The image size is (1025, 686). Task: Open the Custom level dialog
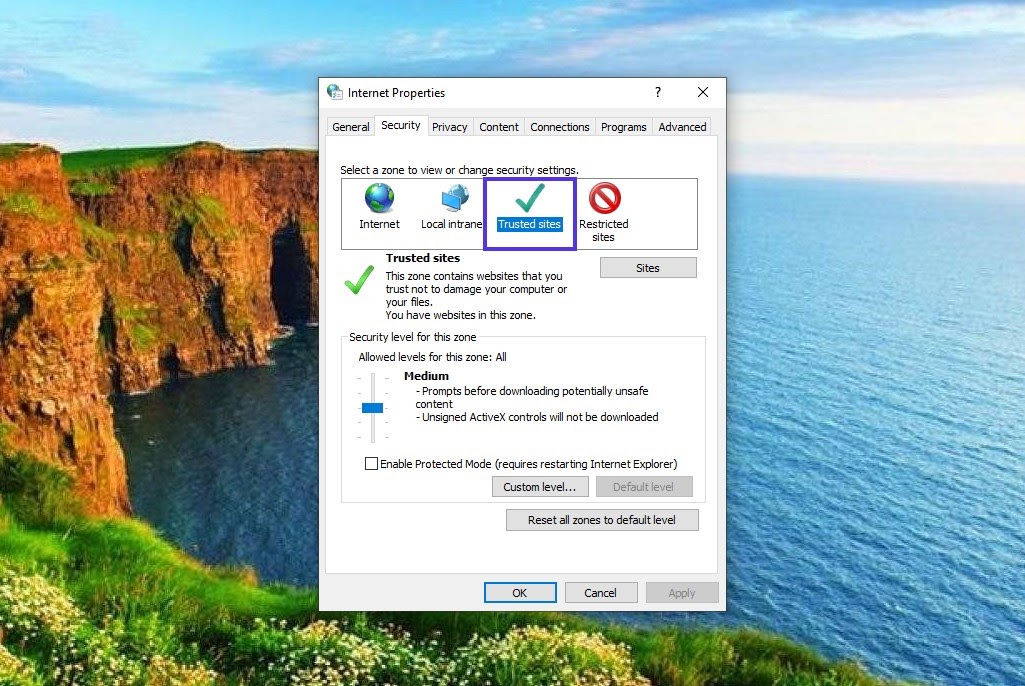[x=540, y=486]
